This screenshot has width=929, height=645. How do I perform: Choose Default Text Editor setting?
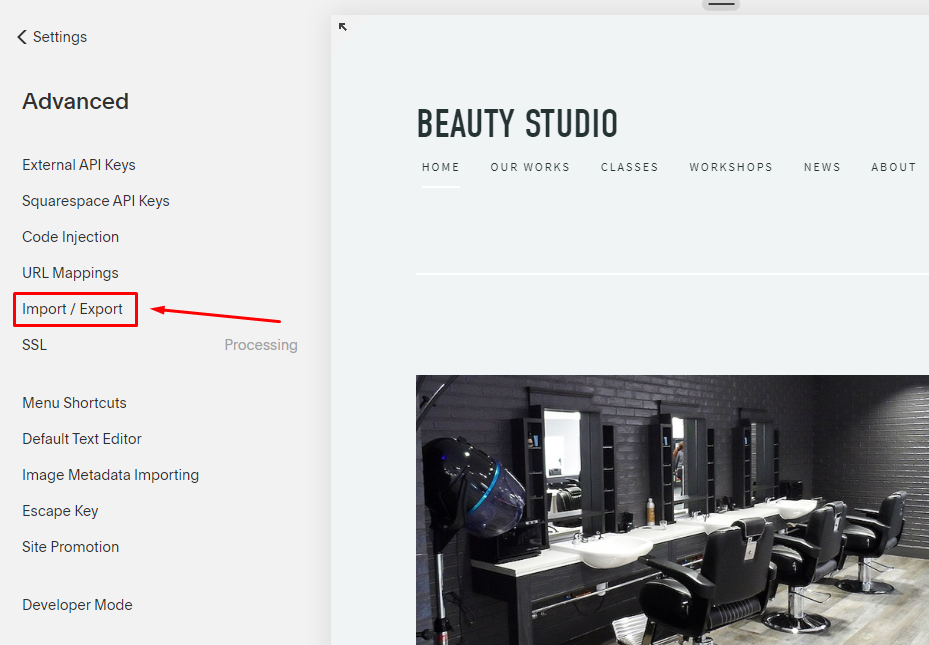(82, 439)
